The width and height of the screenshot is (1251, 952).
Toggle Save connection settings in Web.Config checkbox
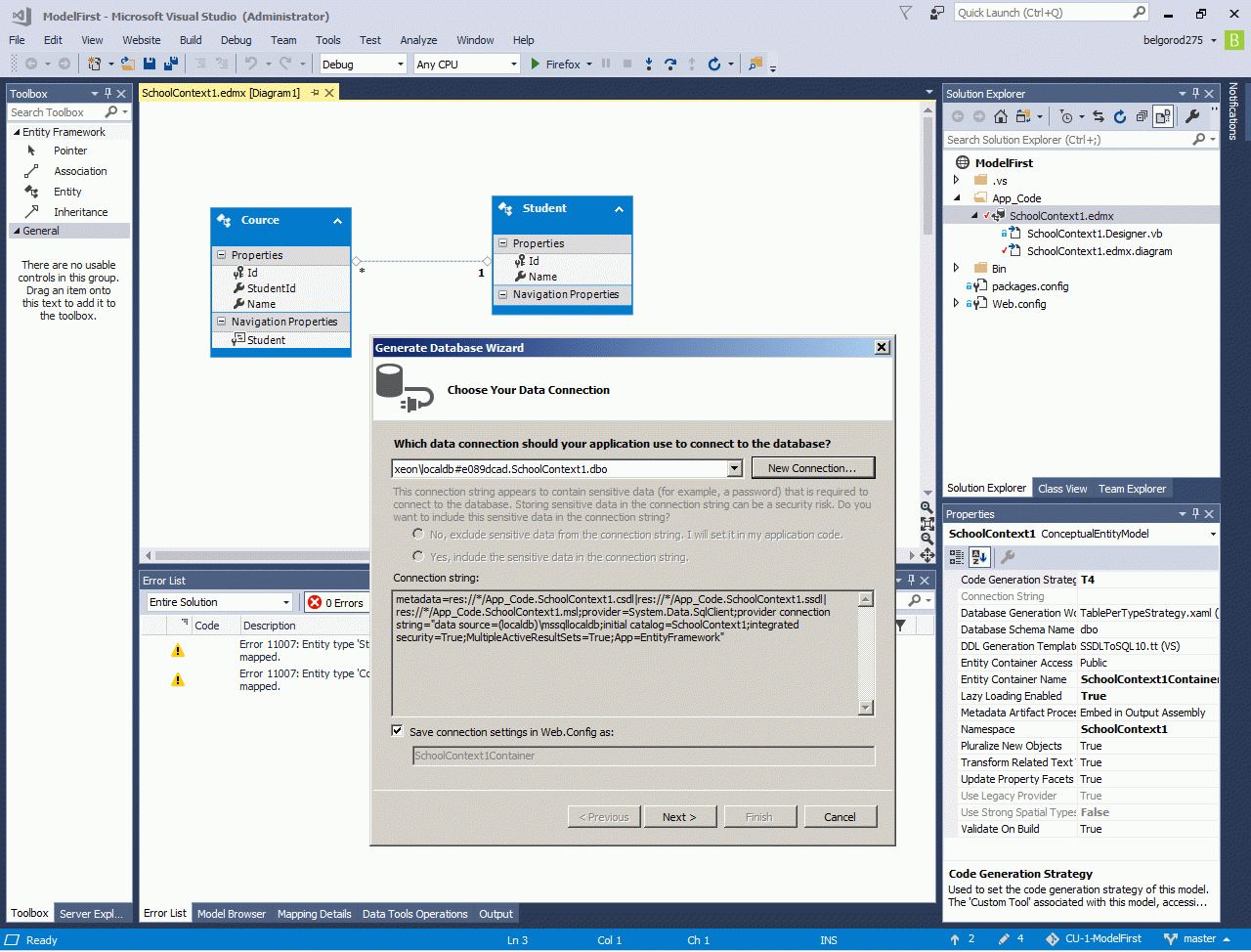pos(397,730)
